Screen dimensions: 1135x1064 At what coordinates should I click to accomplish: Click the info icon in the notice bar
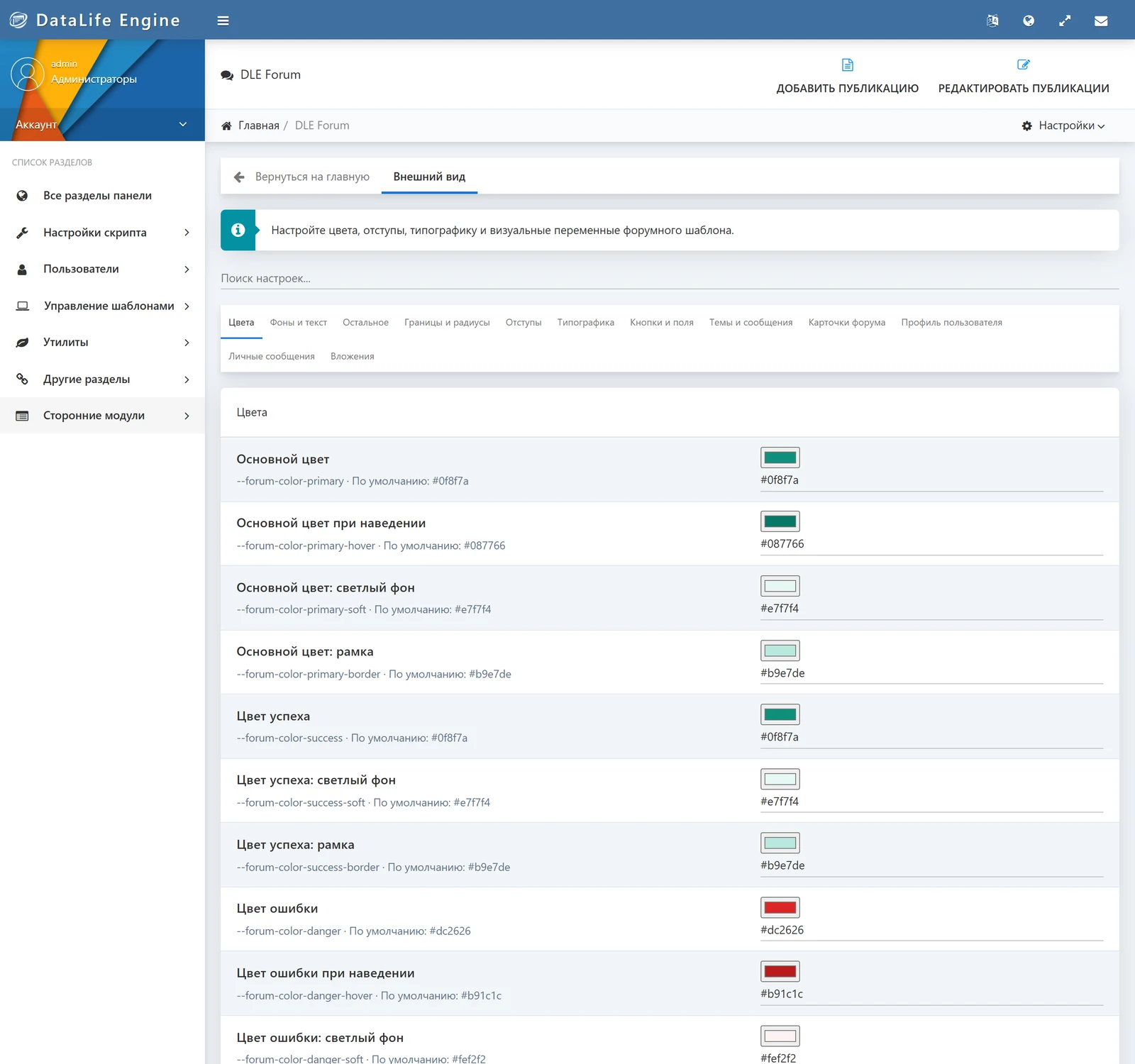pos(238,230)
